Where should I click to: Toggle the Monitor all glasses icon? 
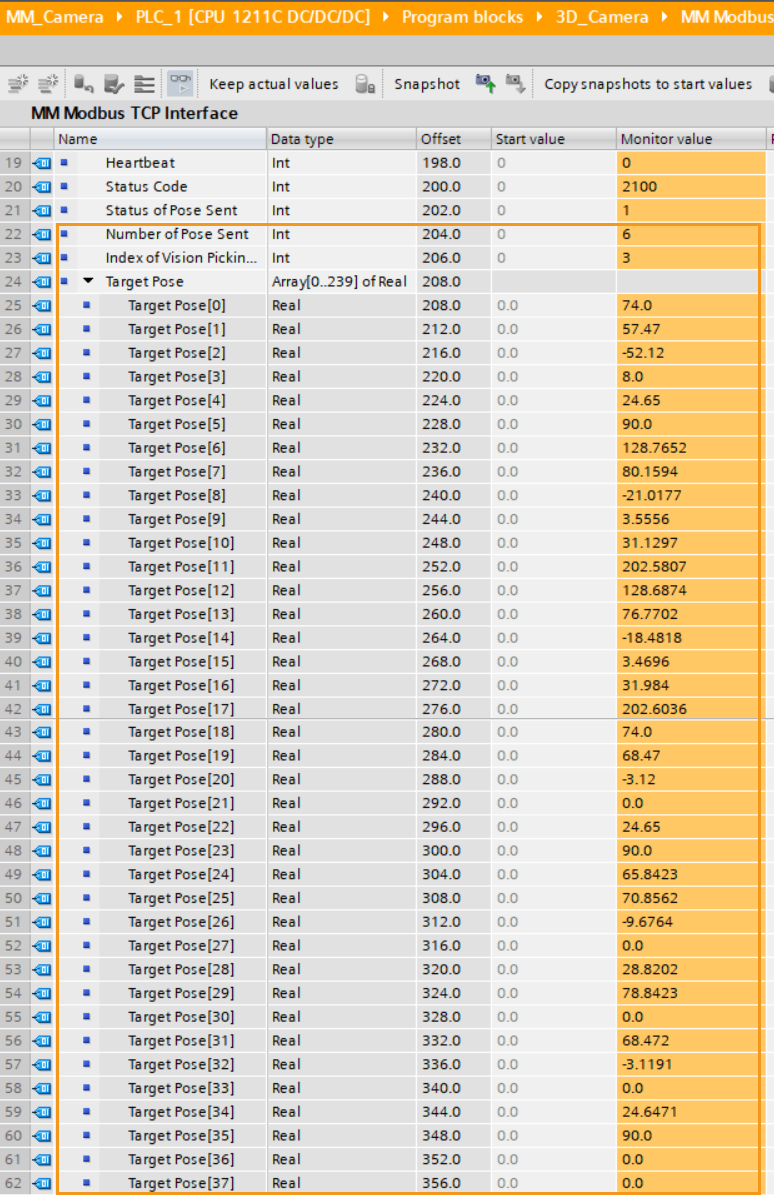point(180,85)
